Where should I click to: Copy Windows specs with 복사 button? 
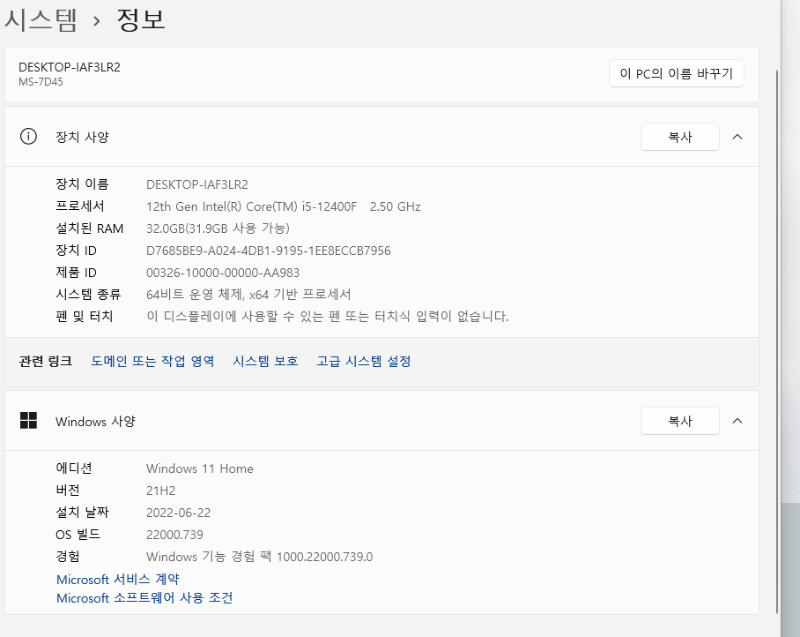(680, 421)
